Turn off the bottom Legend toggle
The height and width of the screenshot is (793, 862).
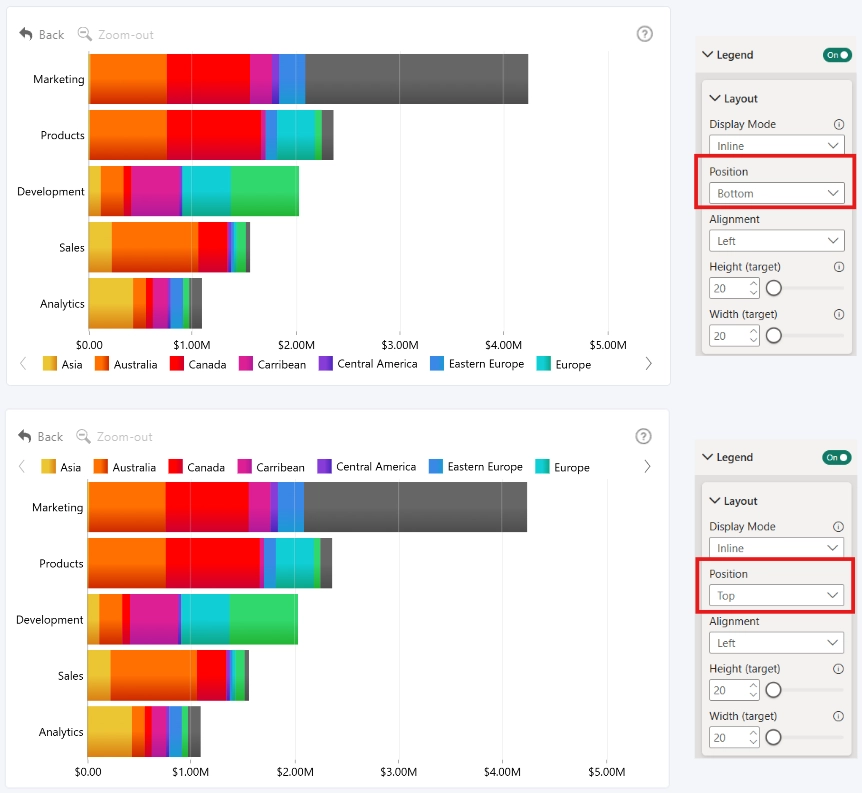(836, 458)
